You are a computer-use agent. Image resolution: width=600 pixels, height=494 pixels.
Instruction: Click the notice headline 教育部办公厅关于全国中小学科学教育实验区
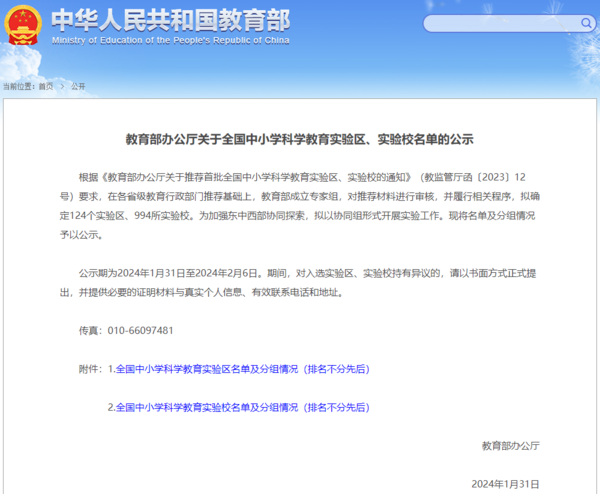pos(300,139)
